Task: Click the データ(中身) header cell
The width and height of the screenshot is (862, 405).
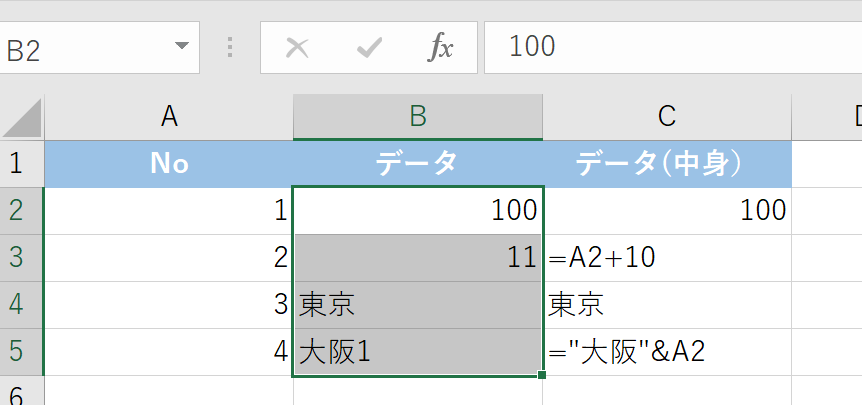Action: click(x=667, y=163)
